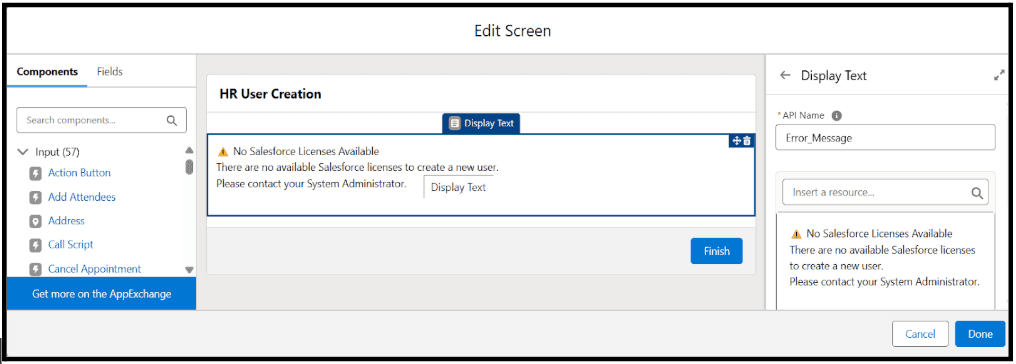Click the magnifier in Insert a resource
This screenshot has height=364, width=1016.
coord(976,192)
